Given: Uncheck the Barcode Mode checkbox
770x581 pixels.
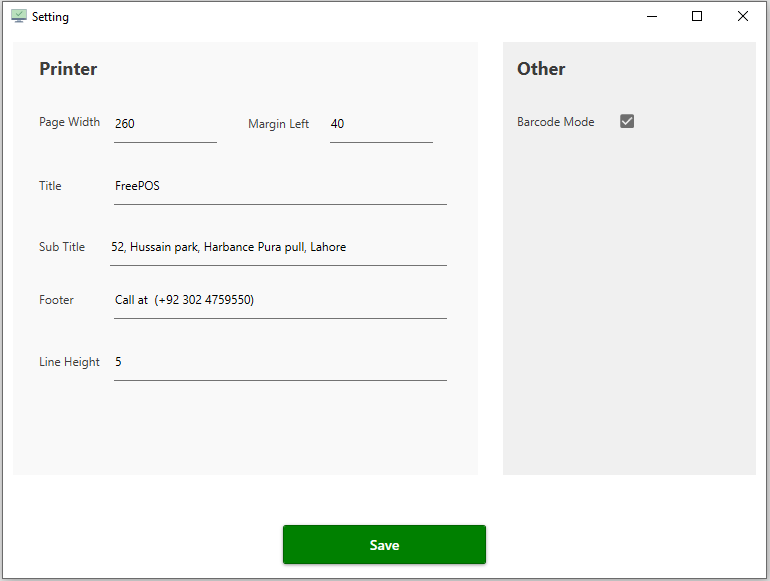Looking at the screenshot, I should pyautogui.click(x=627, y=121).
